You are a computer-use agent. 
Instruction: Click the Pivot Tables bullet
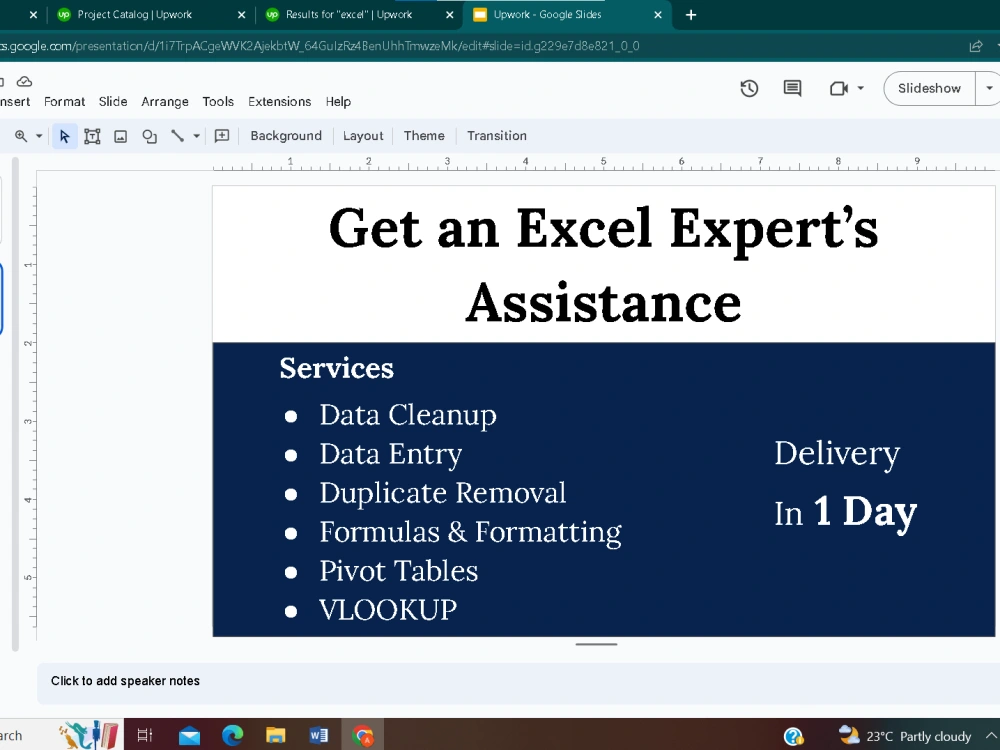pos(399,571)
